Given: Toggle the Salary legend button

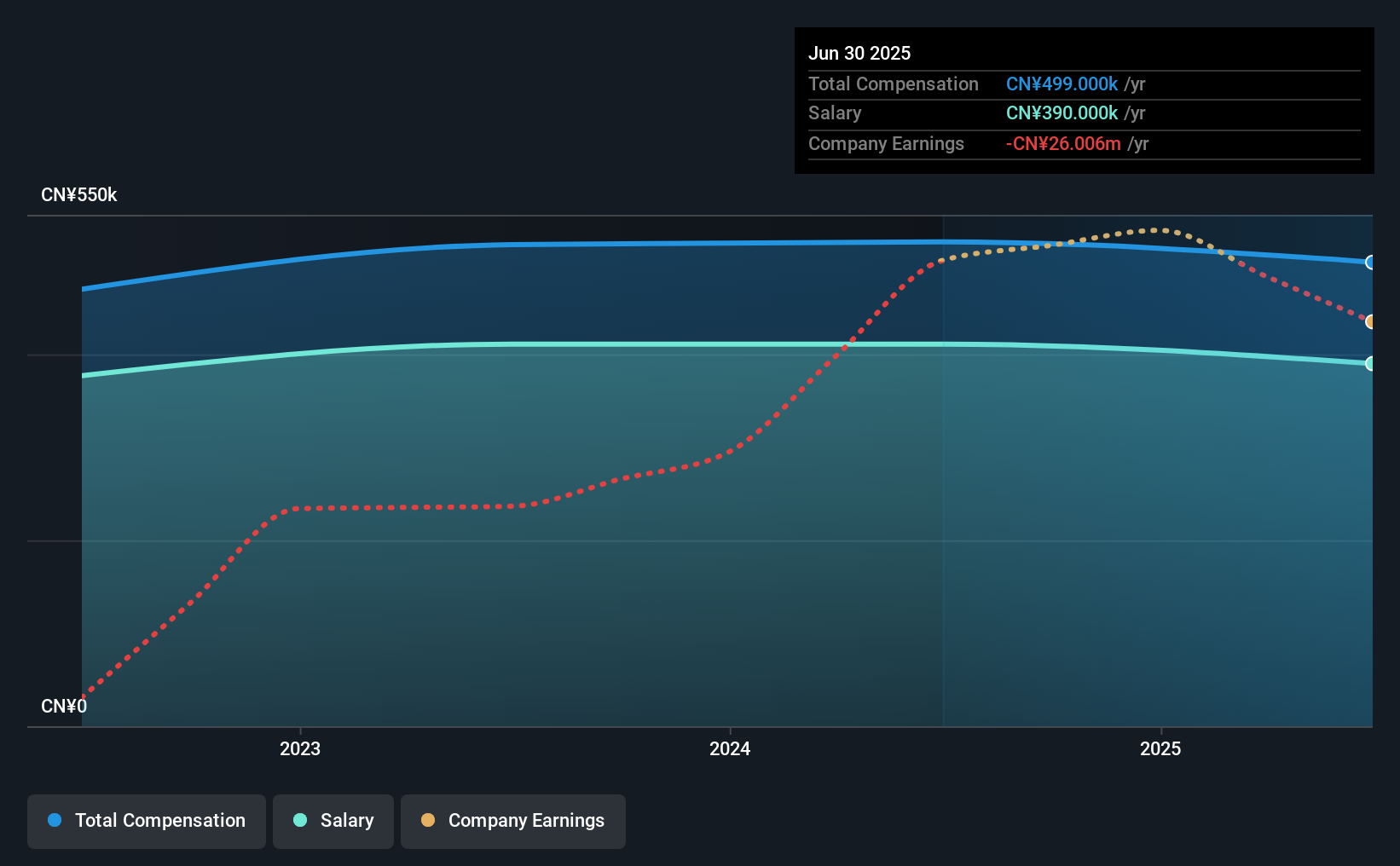Looking at the screenshot, I should pos(333,821).
